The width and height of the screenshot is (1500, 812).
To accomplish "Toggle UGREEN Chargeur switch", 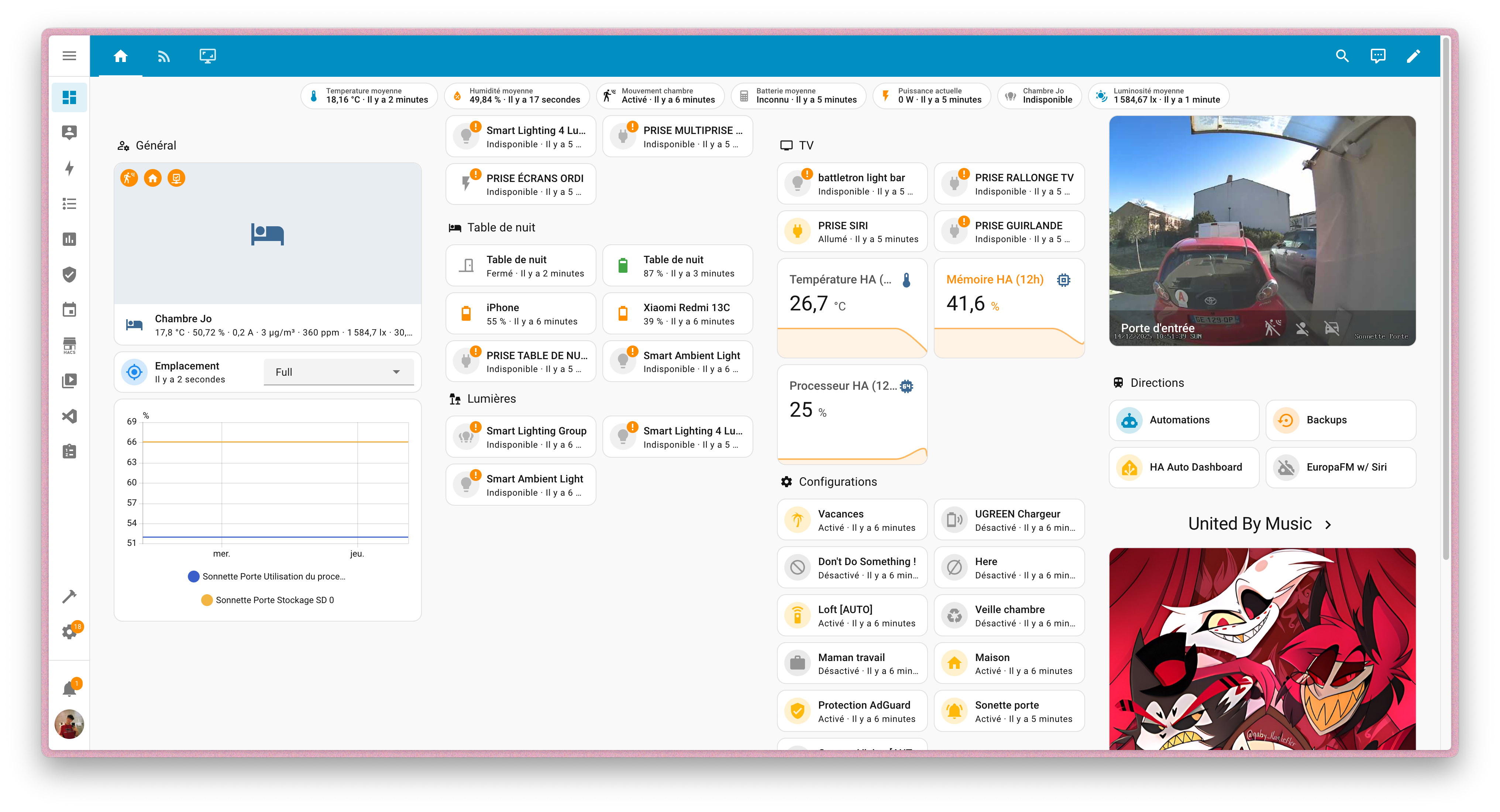I will [1009, 520].
